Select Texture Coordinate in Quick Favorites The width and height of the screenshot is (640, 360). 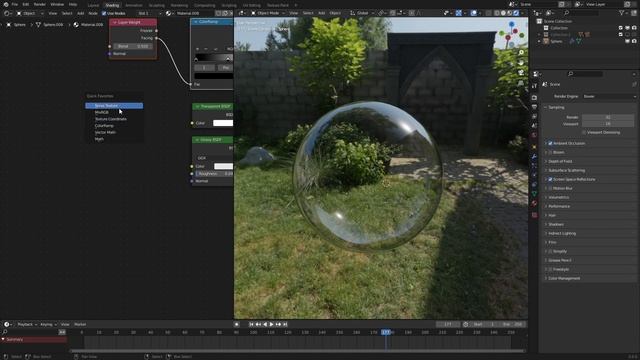(111, 119)
